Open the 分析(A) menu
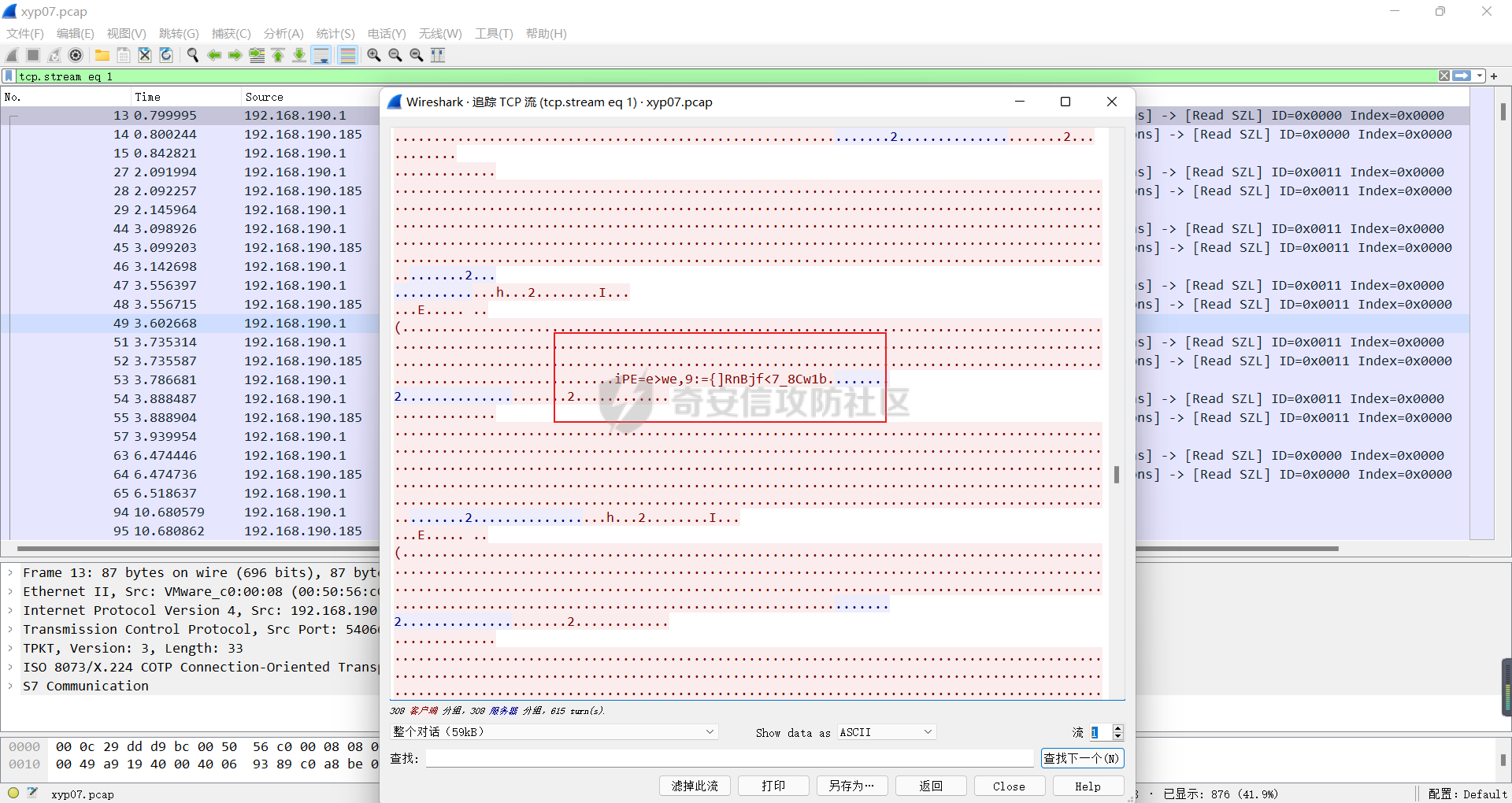1512x803 pixels. [283, 34]
